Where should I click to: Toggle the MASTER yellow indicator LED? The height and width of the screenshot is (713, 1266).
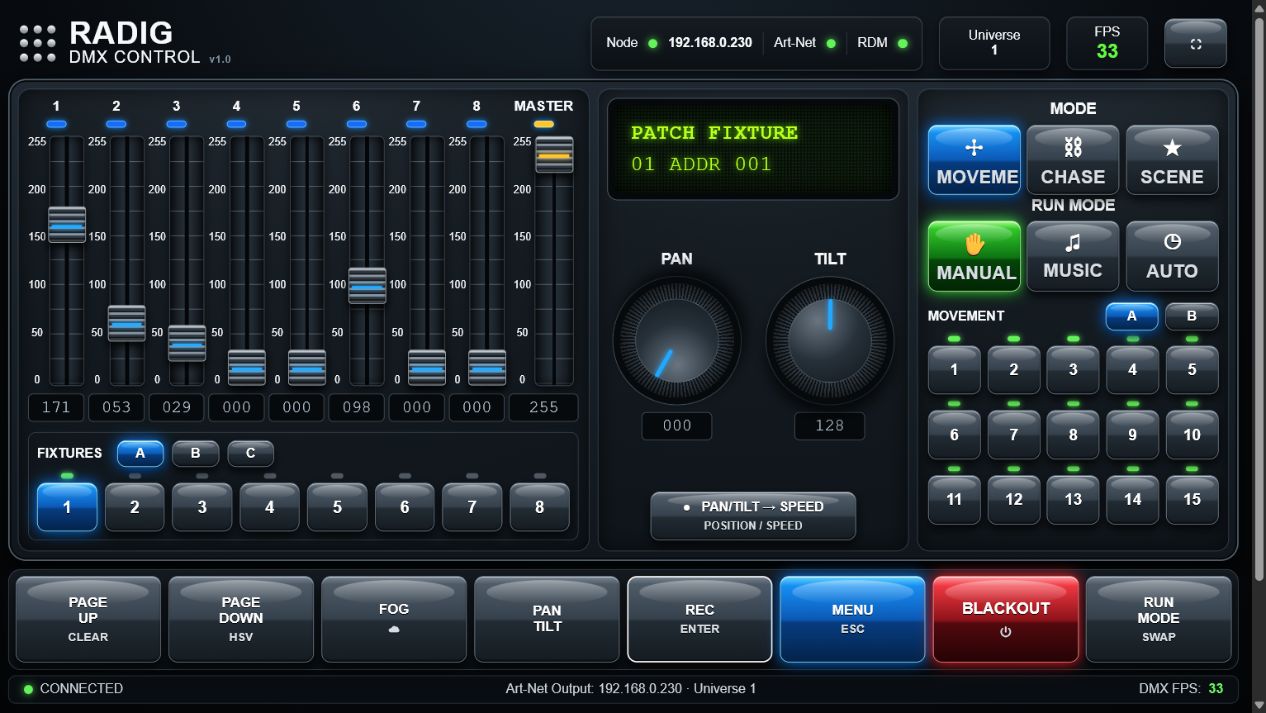coord(543,124)
